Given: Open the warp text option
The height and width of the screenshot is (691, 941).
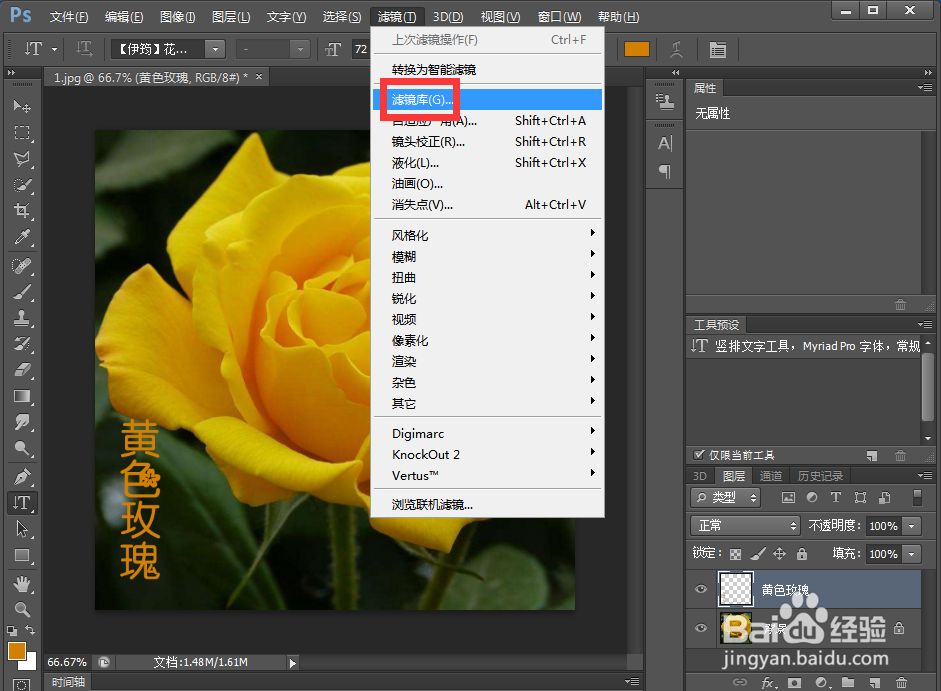Looking at the screenshot, I should pyautogui.click(x=676, y=49).
